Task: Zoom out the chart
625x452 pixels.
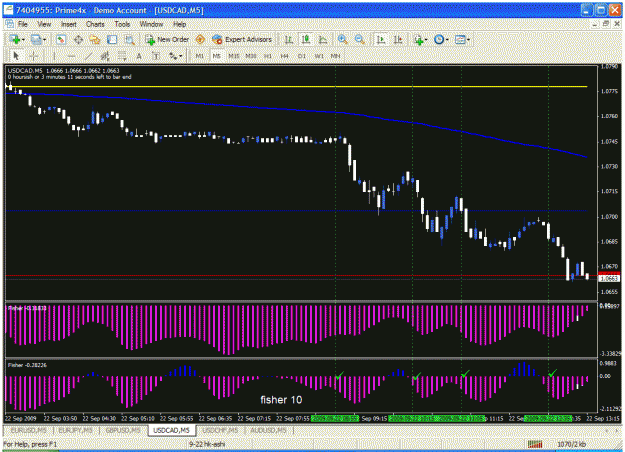Action: coord(360,39)
